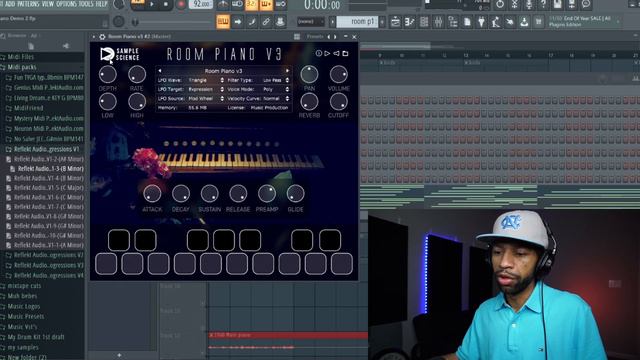
Task: Toggle typing keyboard to piano button
Action: (x=223, y=22)
